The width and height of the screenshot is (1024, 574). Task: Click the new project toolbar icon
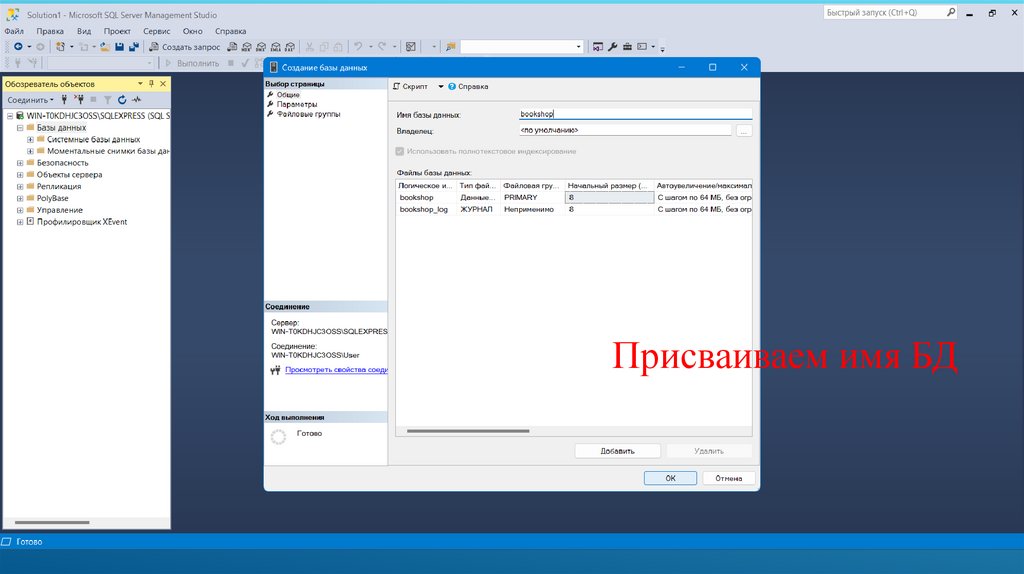click(60, 47)
